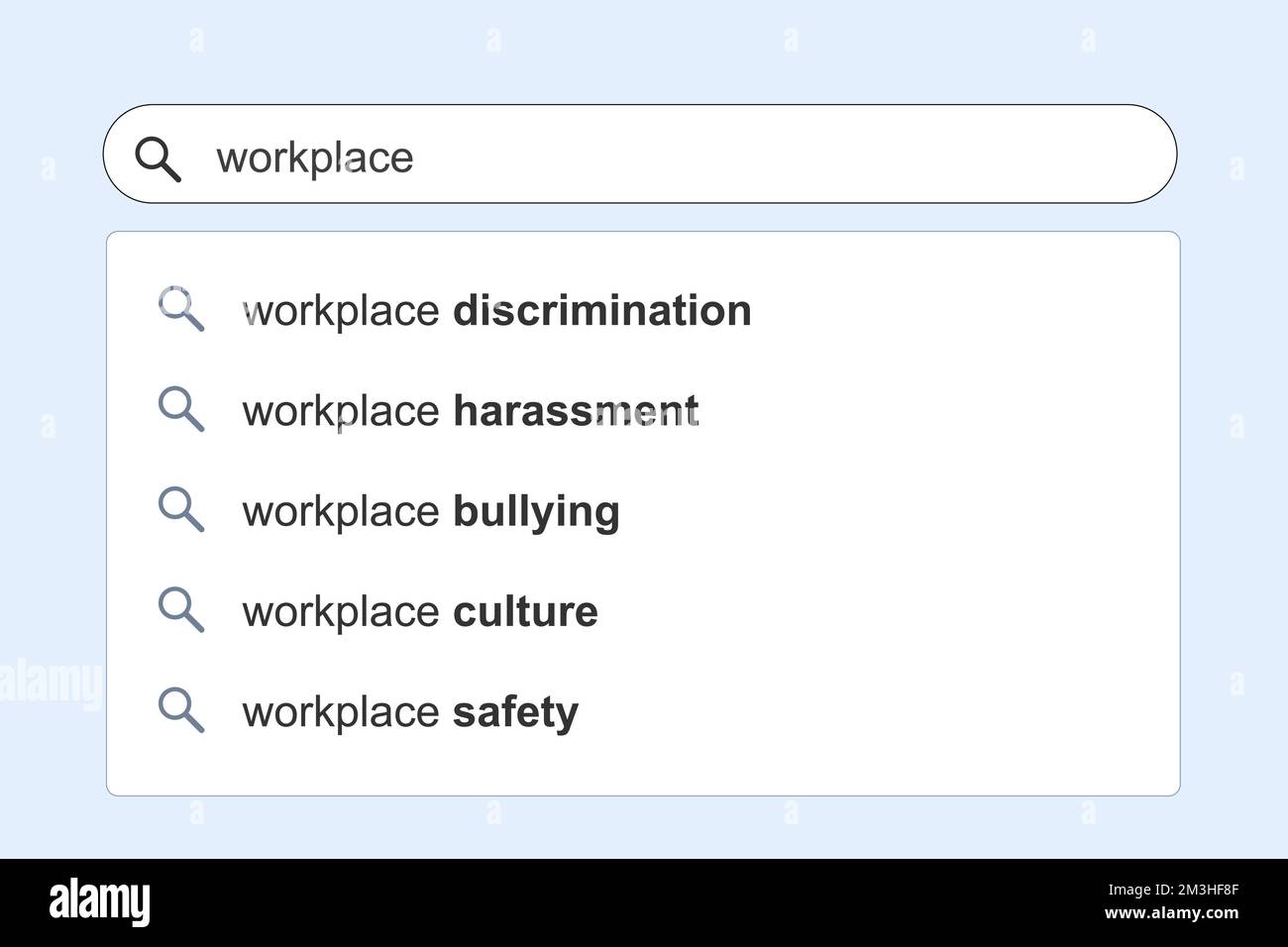The height and width of the screenshot is (947, 1288).
Task: Click the bold word safety
Action: pos(514,712)
